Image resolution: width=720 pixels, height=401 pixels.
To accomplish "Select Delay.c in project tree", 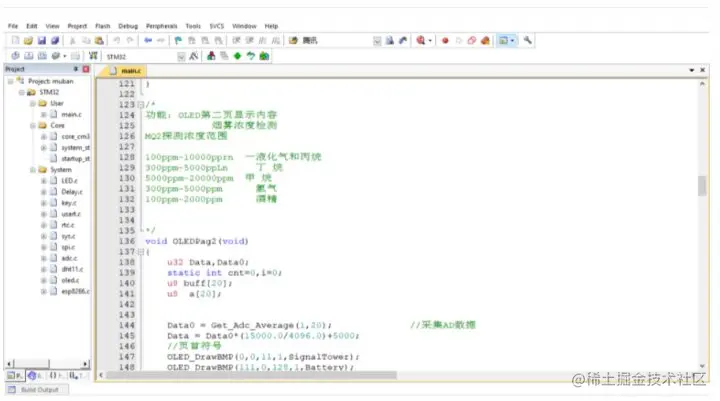I will tap(72, 192).
